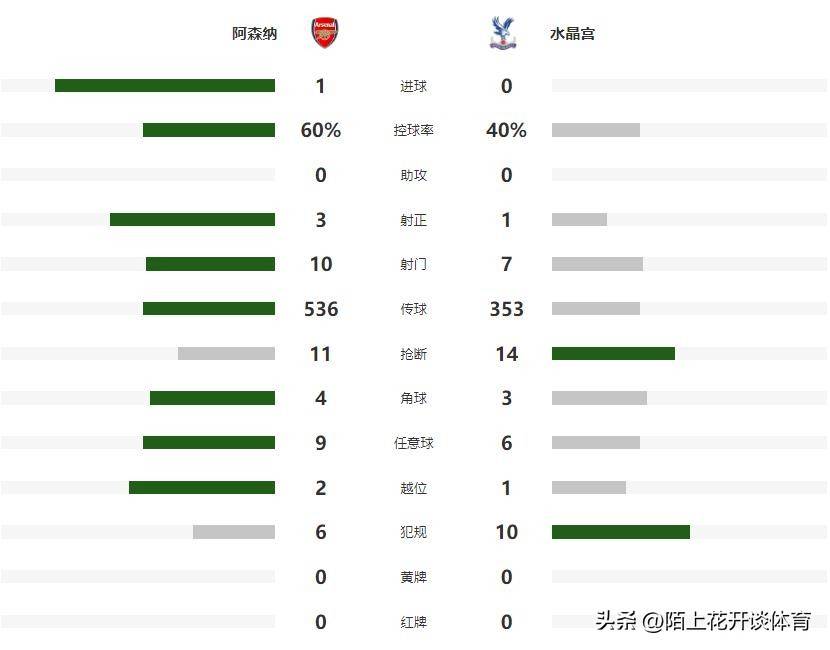This screenshot has width=830, height=650.
Task: Click Arsenal's 60% possession value
Action: (321, 131)
